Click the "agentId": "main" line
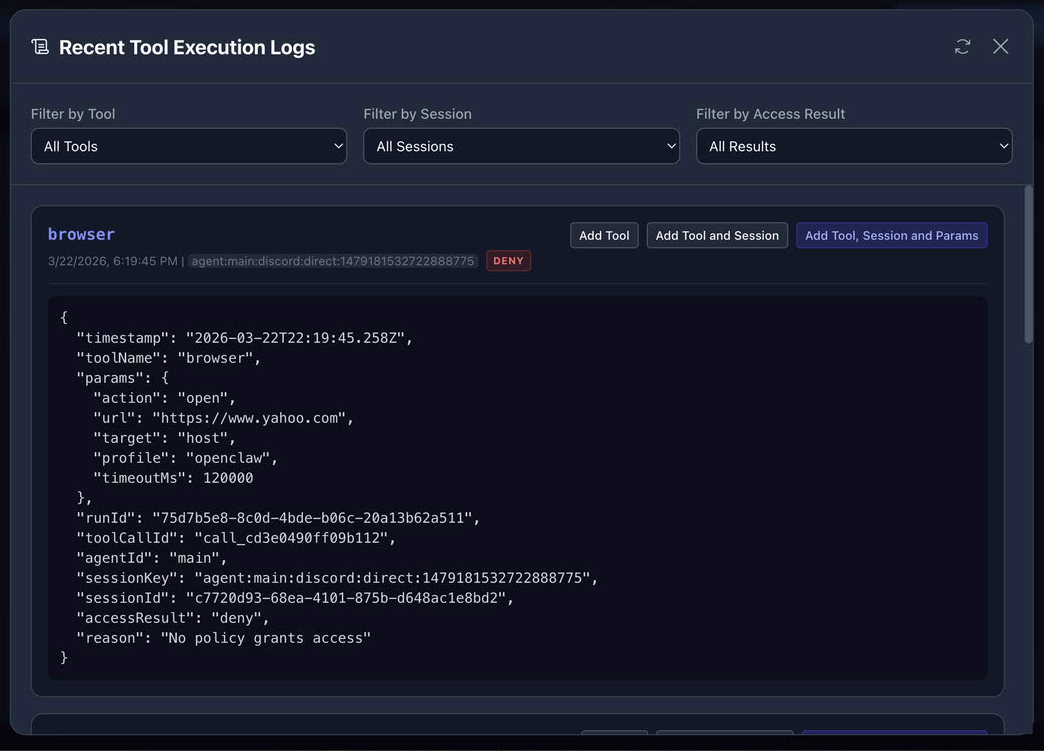Image resolution: width=1044 pixels, height=751 pixels. coord(151,558)
